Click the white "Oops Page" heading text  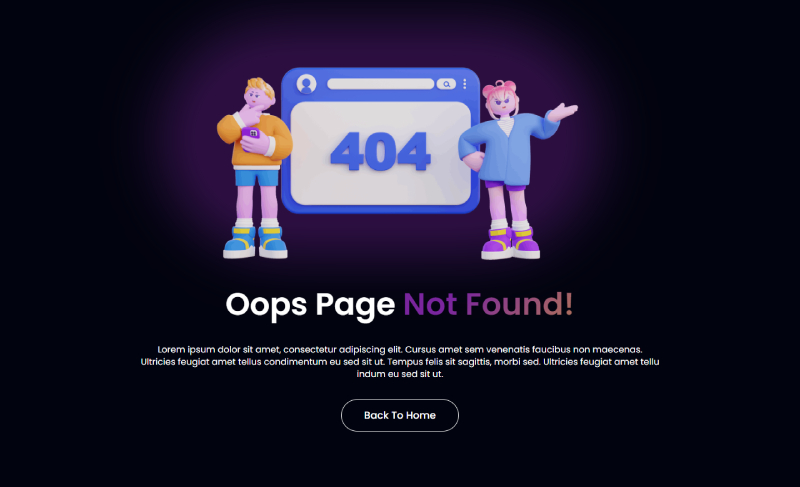coord(310,305)
